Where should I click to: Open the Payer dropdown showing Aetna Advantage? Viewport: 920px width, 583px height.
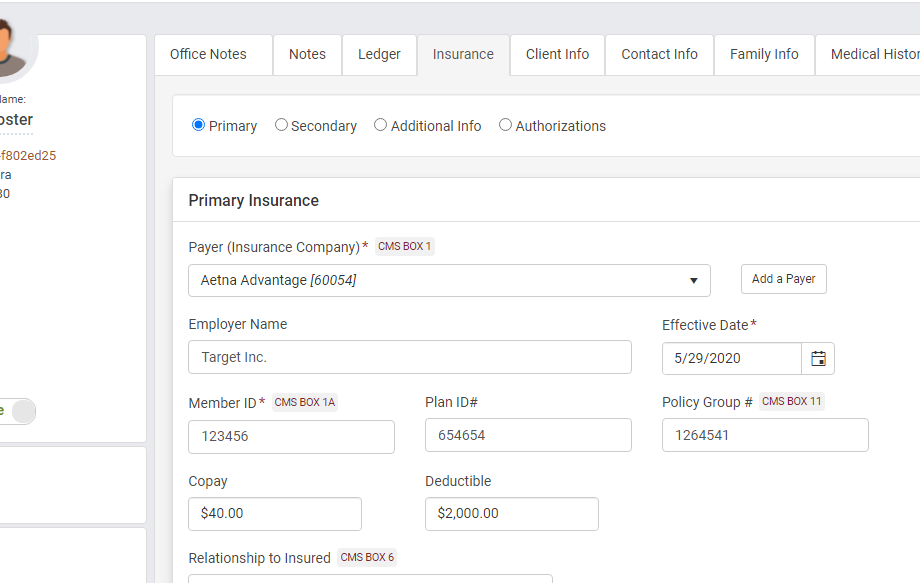tap(449, 280)
